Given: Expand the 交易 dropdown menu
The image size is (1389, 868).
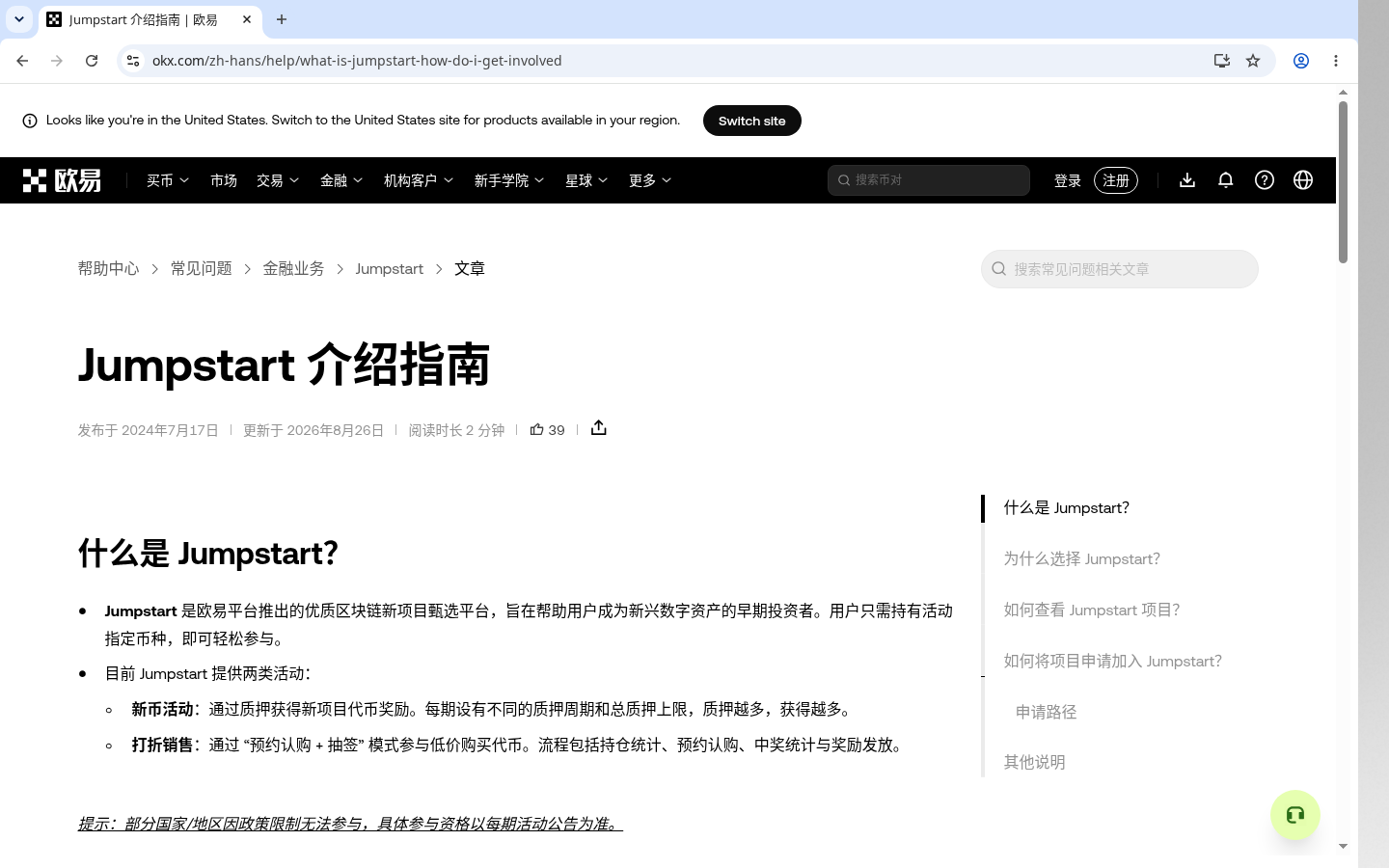Looking at the screenshot, I should (x=278, y=180).
